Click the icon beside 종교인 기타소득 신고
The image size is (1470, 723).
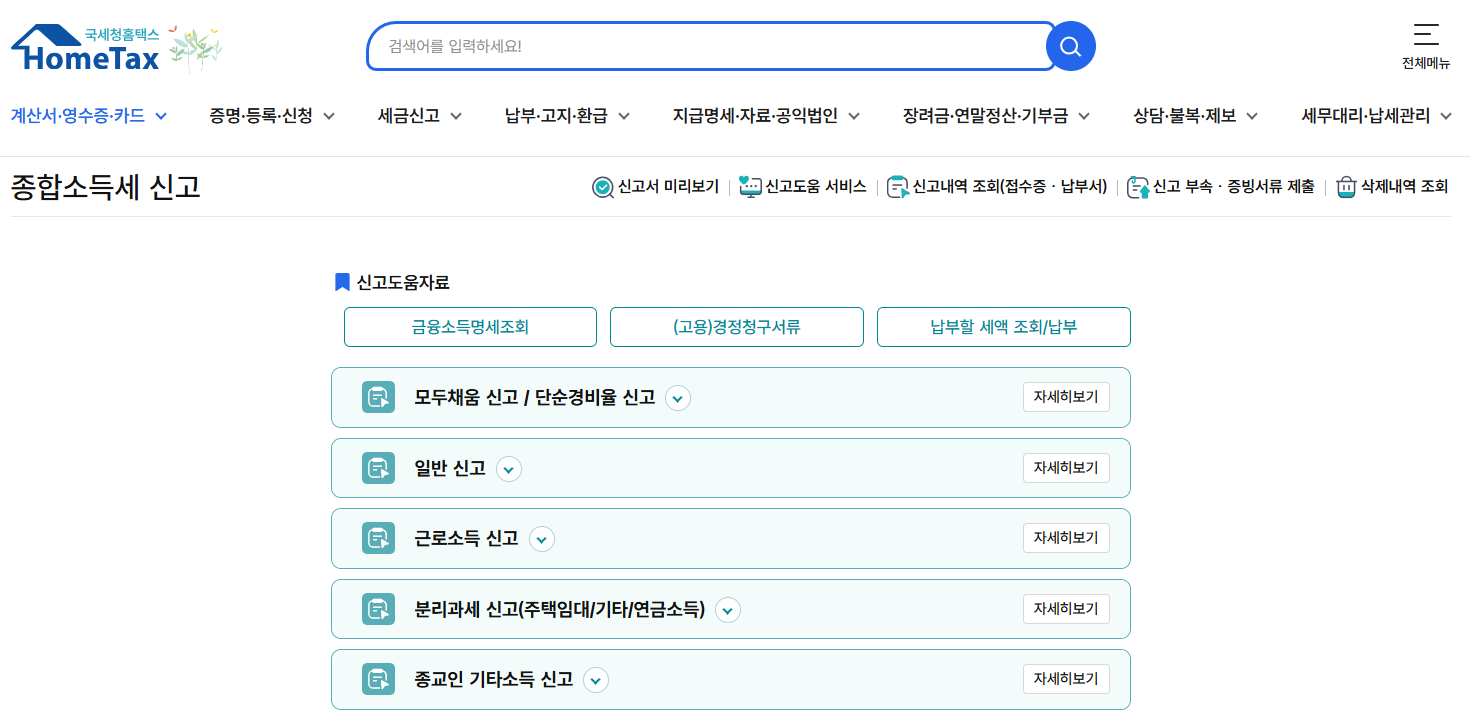point(378,680)
